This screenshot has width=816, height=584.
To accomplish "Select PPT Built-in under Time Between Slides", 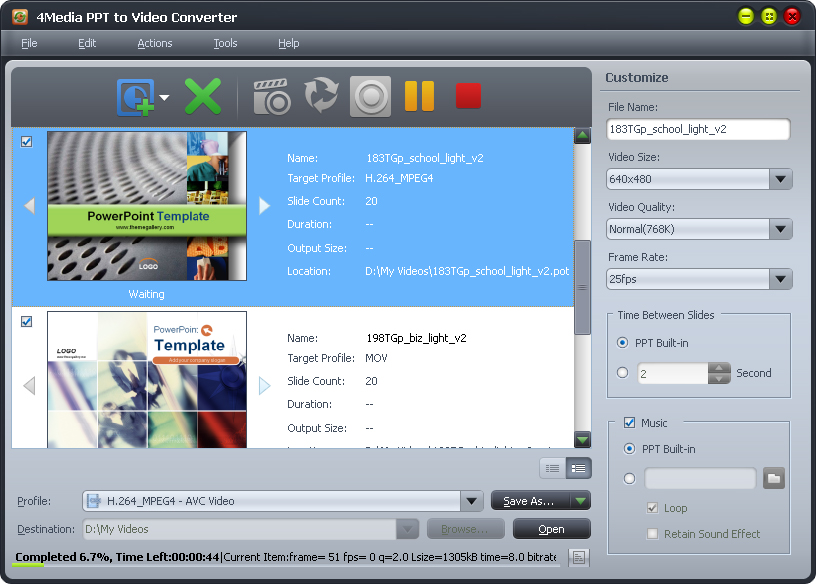I will click(x=622, y=343).
